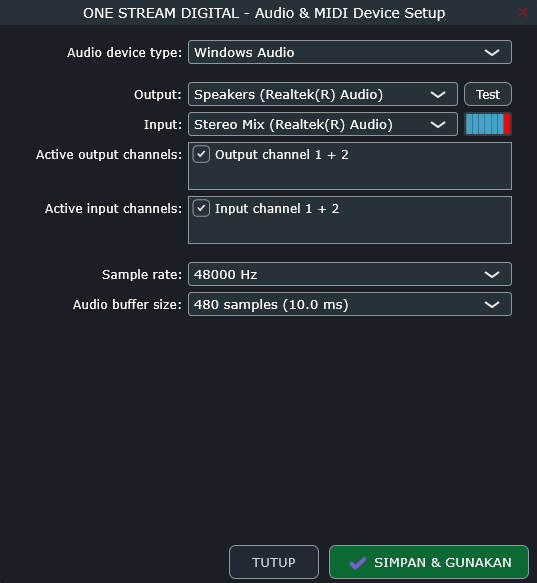Viewport: 537px width, 583px height.
Task: Open the Audio device type dropdown
Action: (x=350, y=52)
